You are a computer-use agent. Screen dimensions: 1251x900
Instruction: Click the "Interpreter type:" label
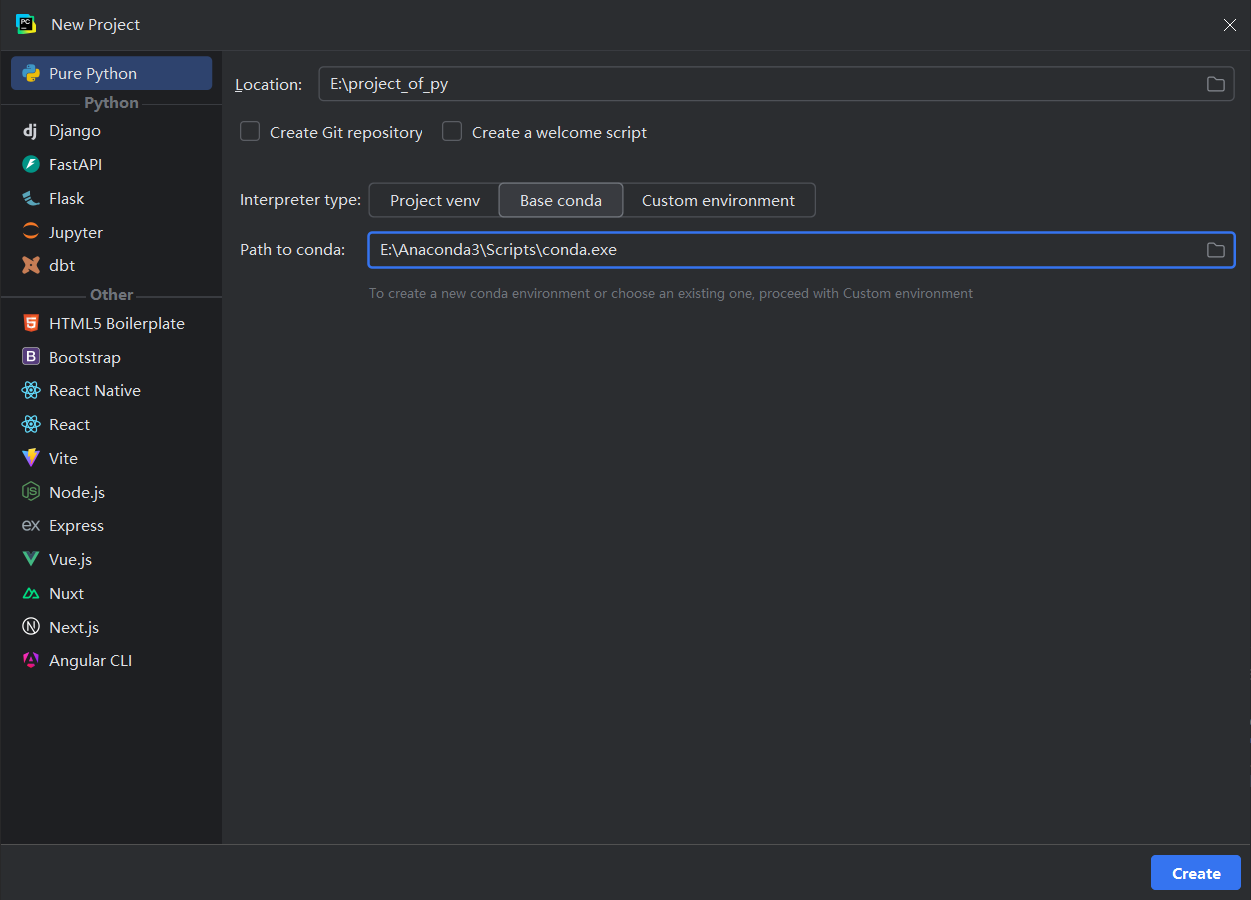[x=300, y=200]
